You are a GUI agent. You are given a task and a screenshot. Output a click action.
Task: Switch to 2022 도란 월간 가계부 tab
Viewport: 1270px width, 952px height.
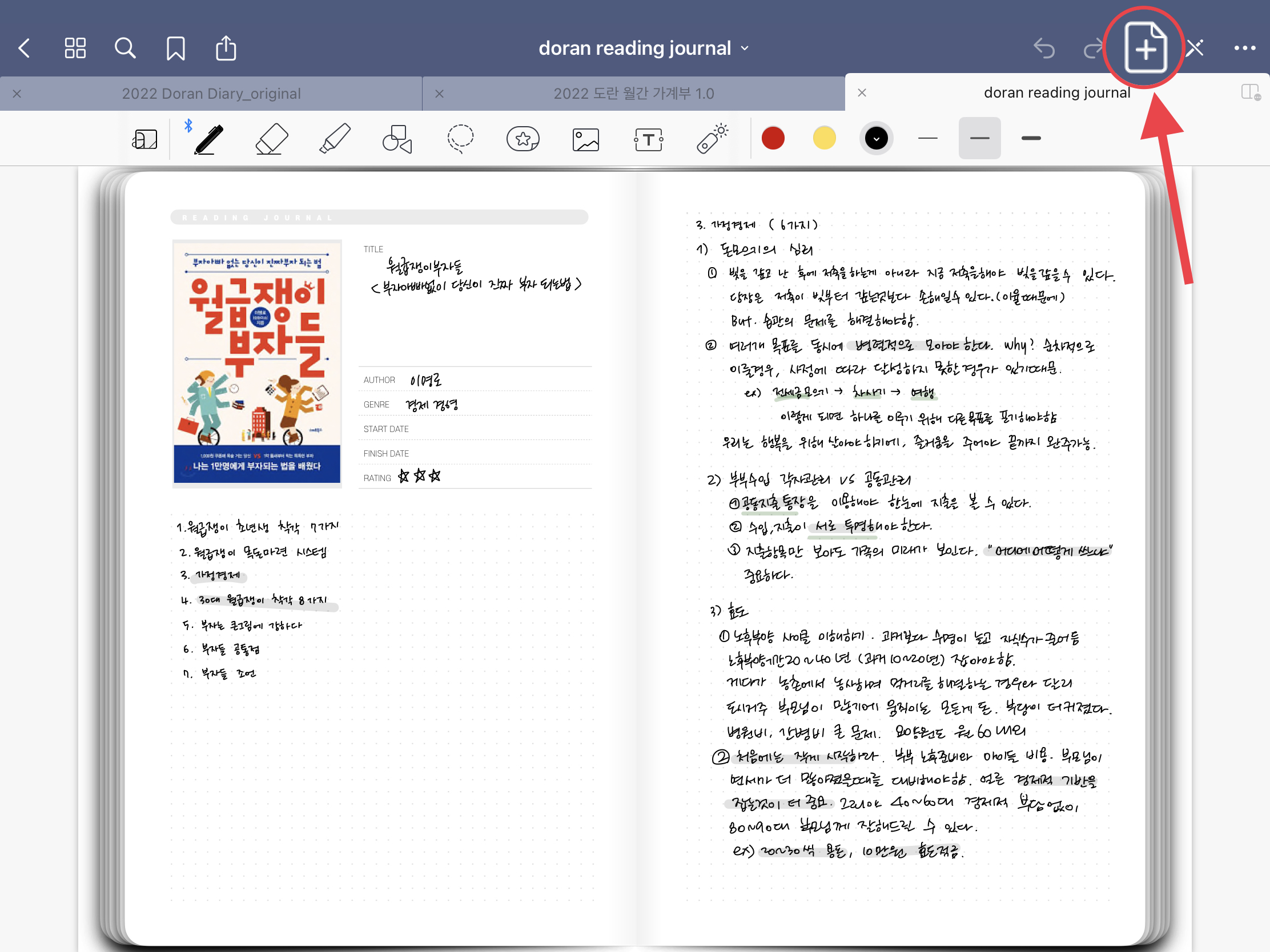tap(633, 94)
